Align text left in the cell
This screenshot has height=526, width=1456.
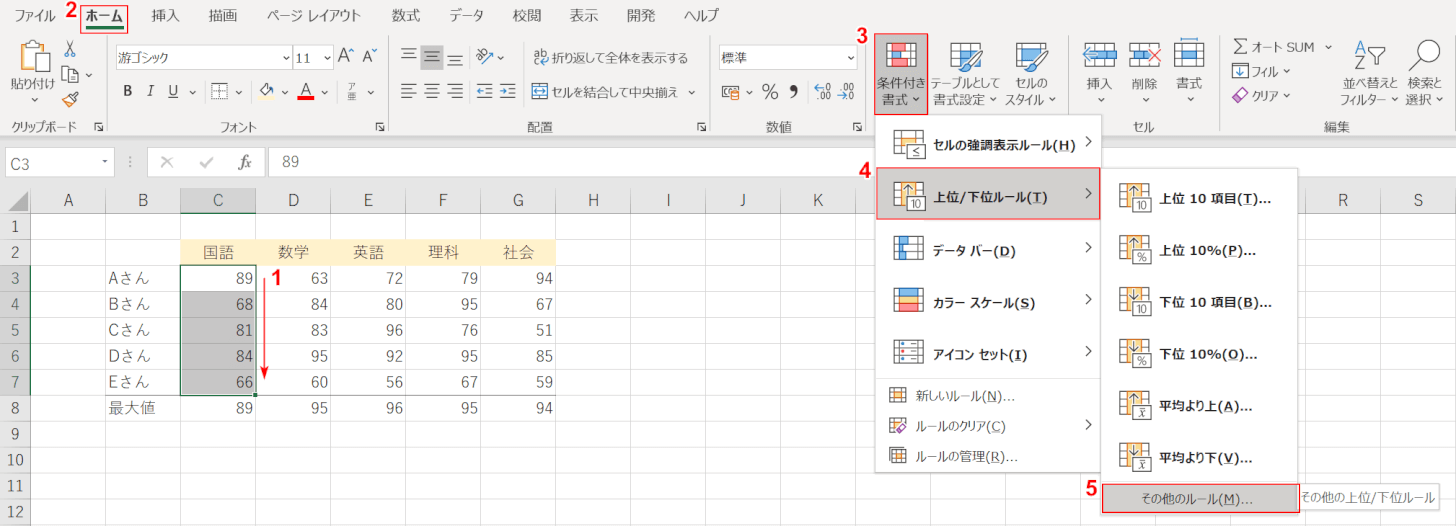[x=409, y=91]
